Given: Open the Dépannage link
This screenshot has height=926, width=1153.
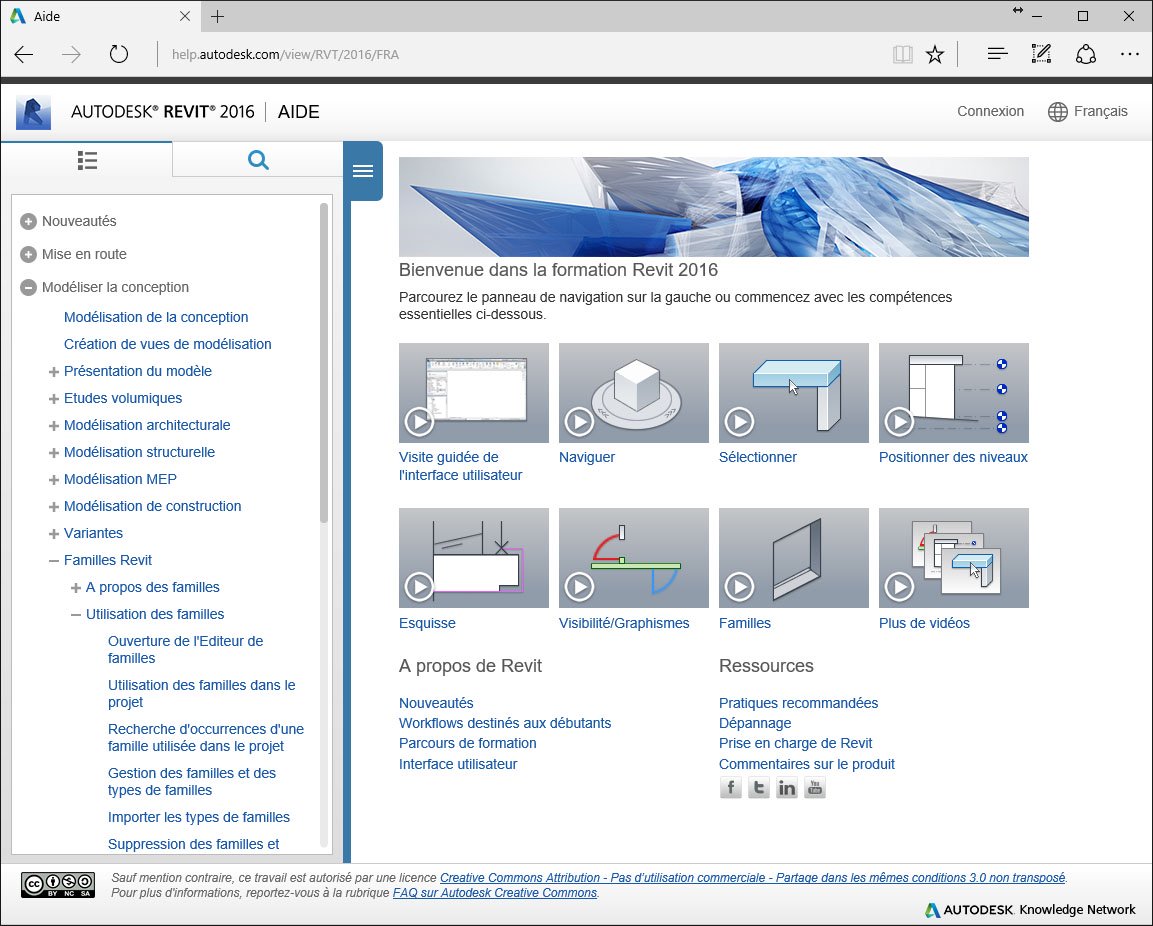Looking at the screenshot, I should (x=755, y=723).
